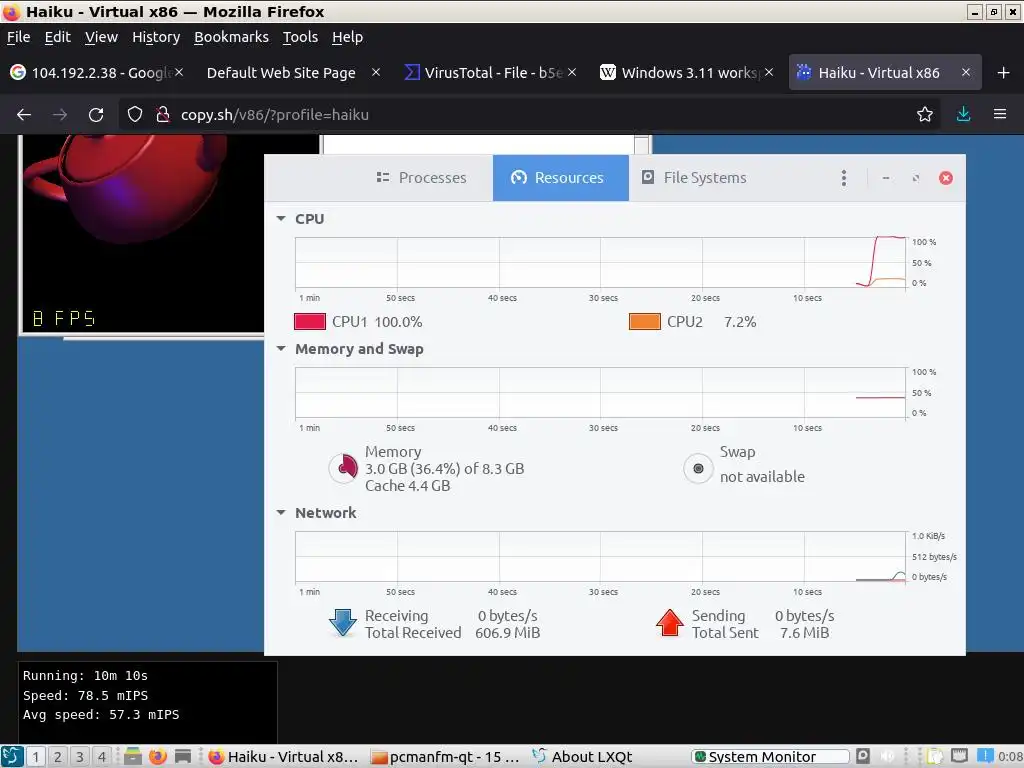Click the tray icon left of the volume
1024x768 pixels.
pyautogui.click(x=863, y=756)
